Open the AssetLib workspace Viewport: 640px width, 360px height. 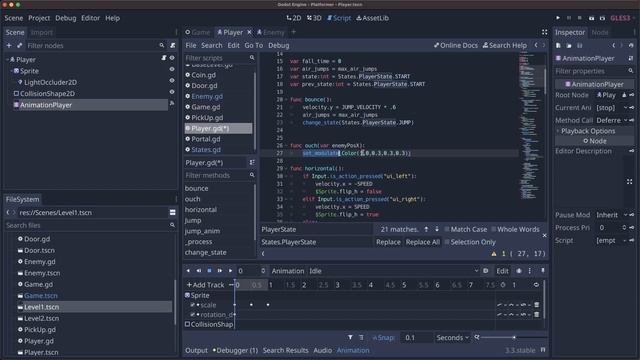click(x=372, y=18)
